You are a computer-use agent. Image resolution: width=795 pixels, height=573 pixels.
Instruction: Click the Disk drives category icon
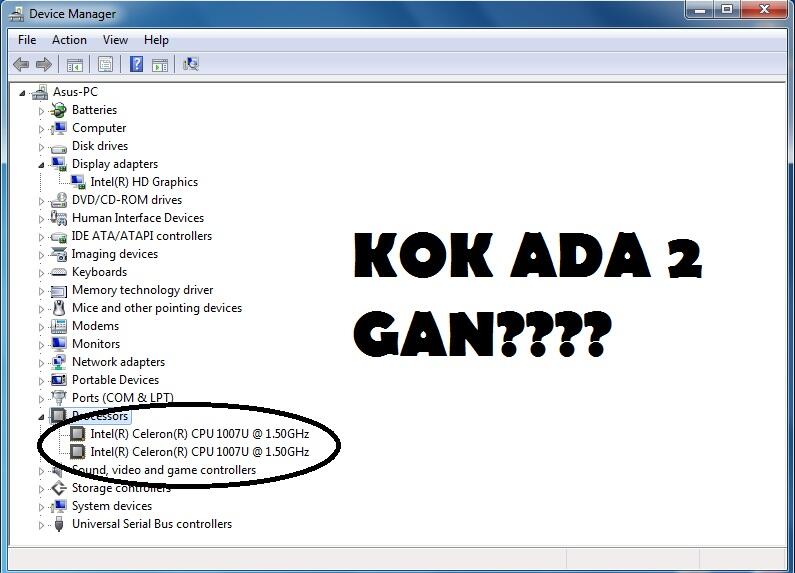59,147
